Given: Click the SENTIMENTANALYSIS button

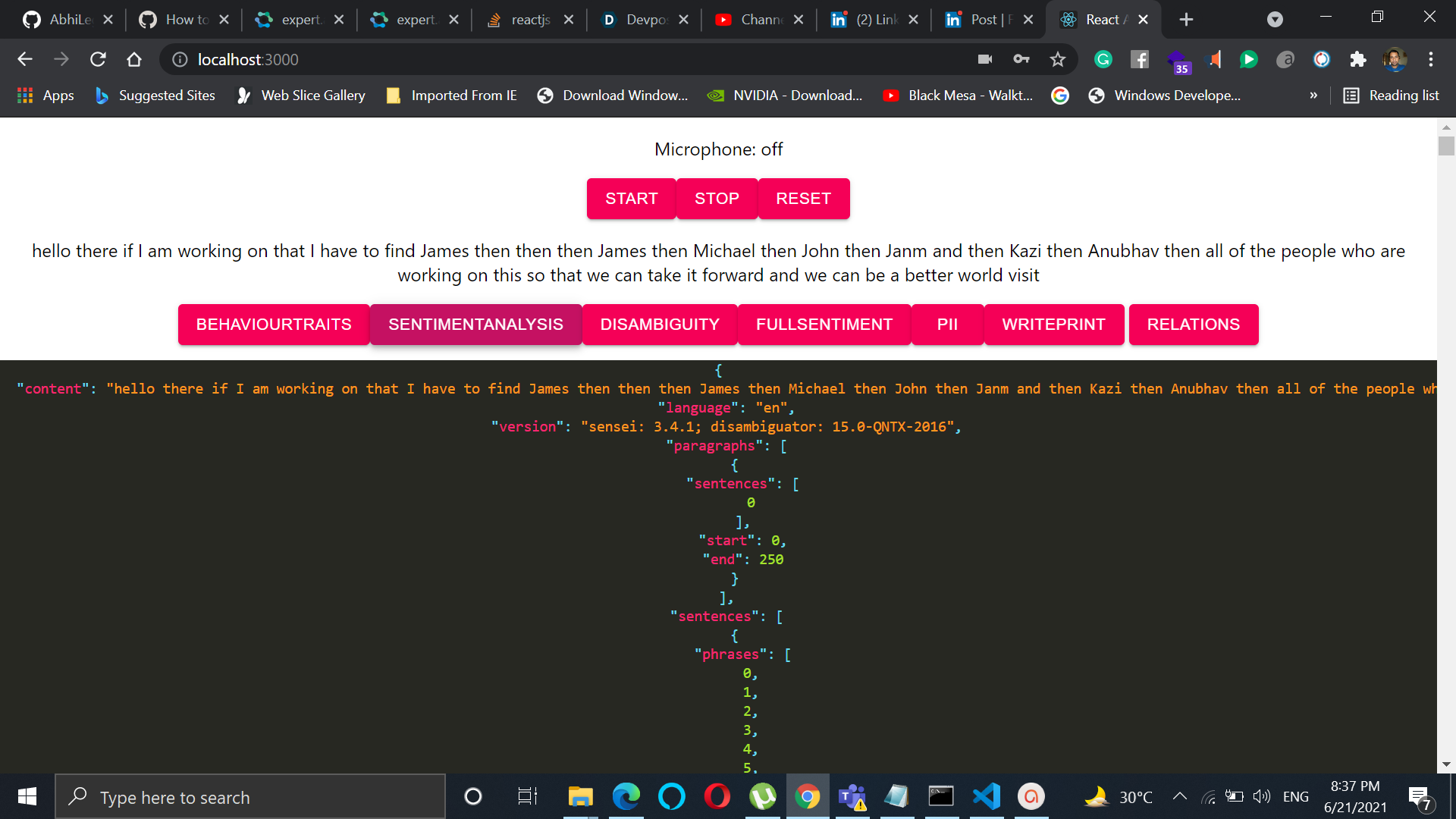Looking at the screenshot, I should pos(475,325).
